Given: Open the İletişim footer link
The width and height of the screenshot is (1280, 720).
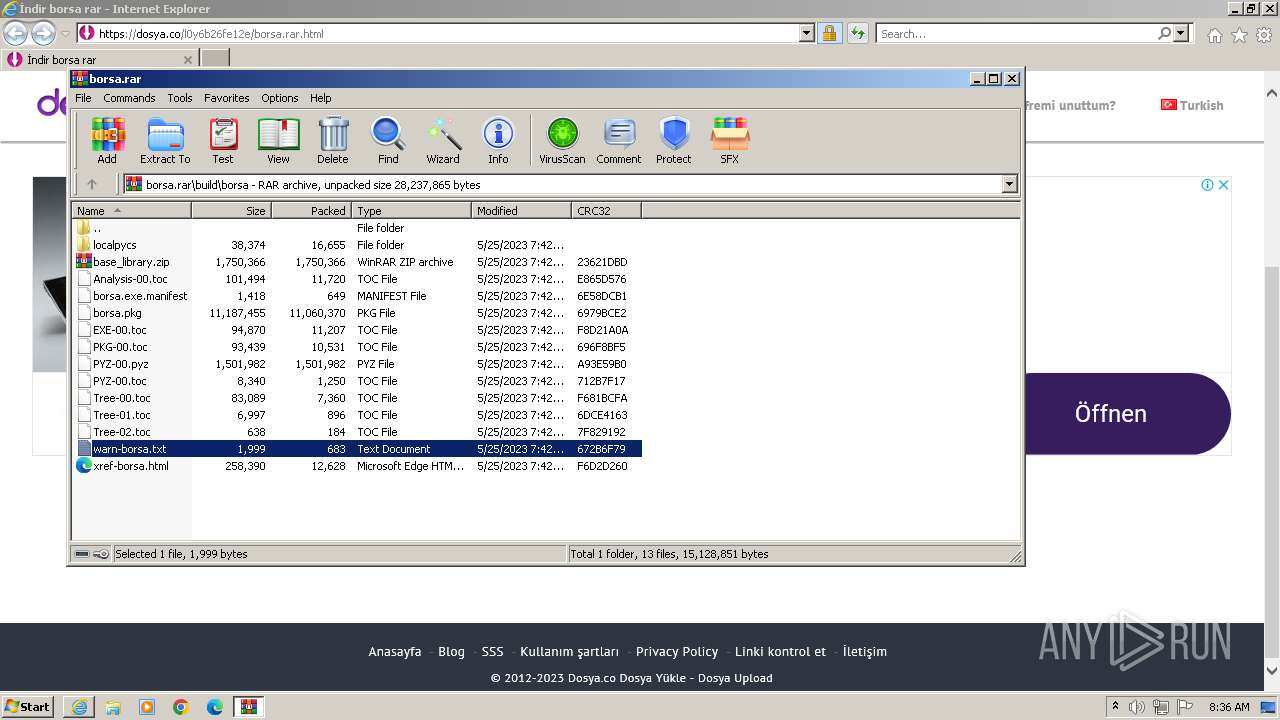Looking at the screenshot, I should pyautogui.click(x=865, y=651).
